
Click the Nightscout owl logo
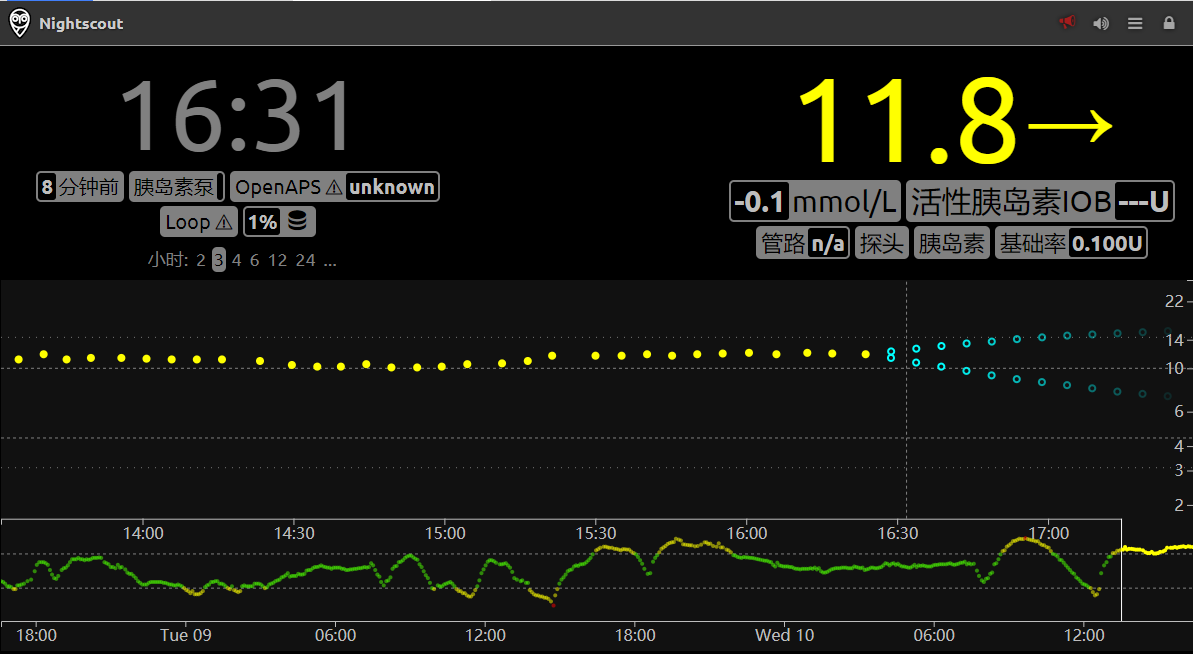(x=19, y=23)
